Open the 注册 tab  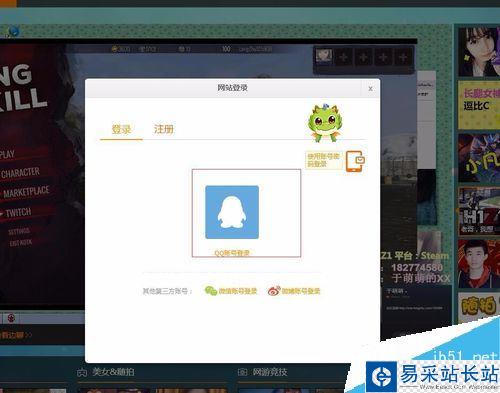(x=163, y=129)
